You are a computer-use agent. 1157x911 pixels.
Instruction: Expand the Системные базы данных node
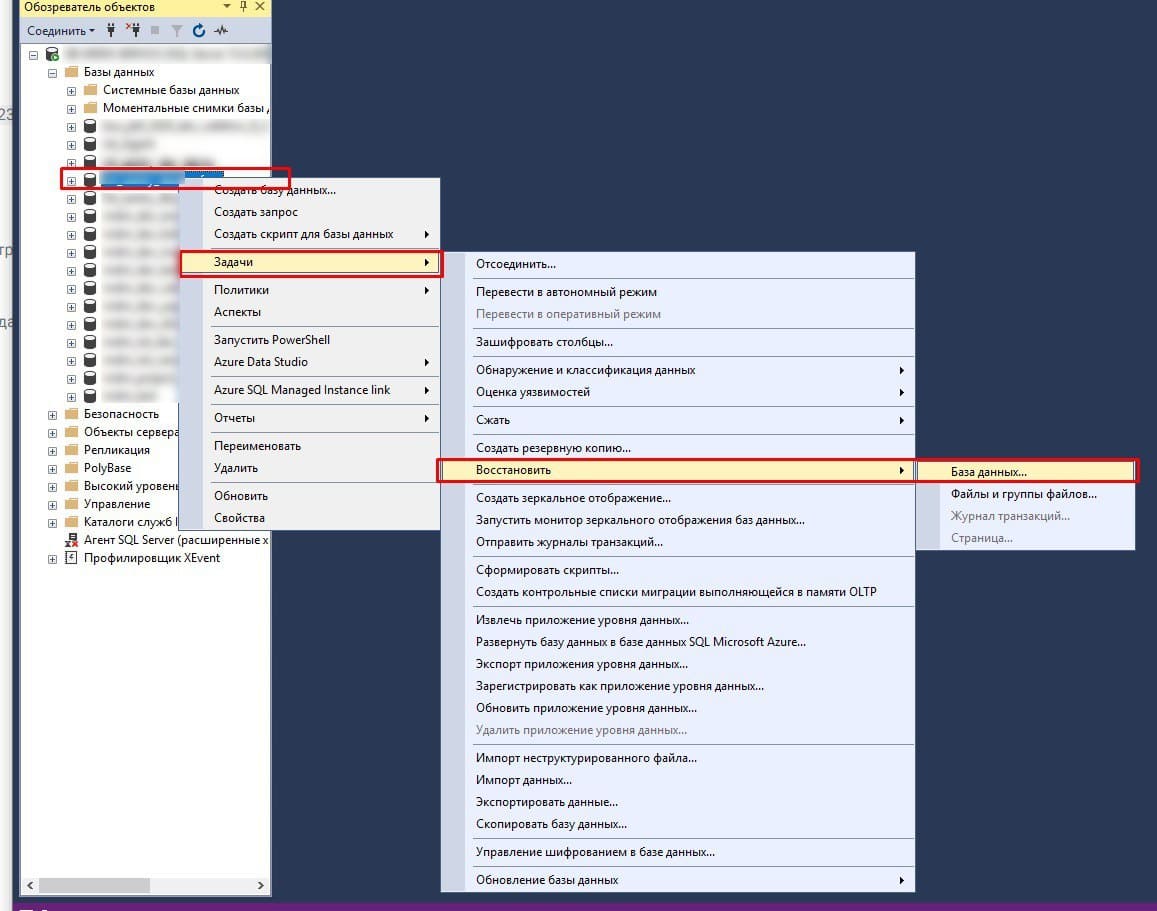pos(71,90)
